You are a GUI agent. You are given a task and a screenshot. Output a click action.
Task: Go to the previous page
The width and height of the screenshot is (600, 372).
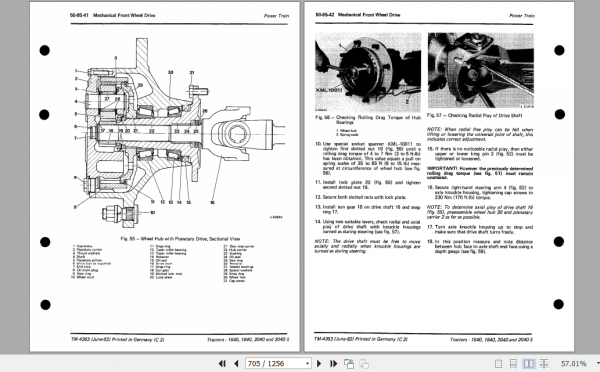pos(236,364)
